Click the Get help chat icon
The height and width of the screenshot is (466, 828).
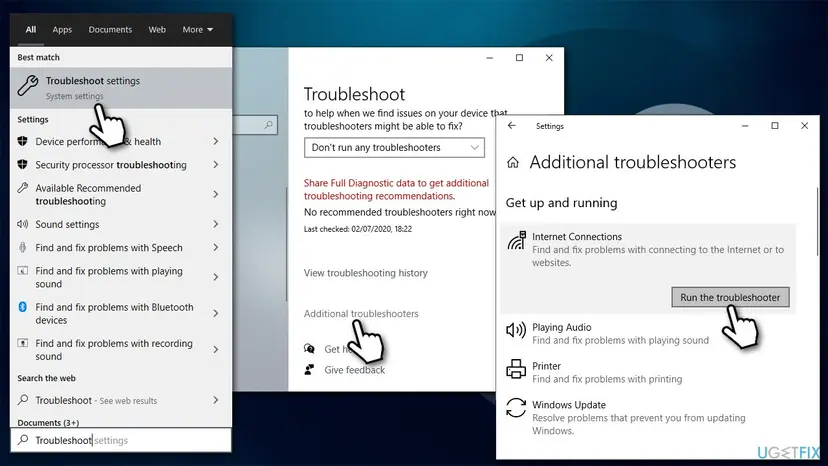[309, 348]
